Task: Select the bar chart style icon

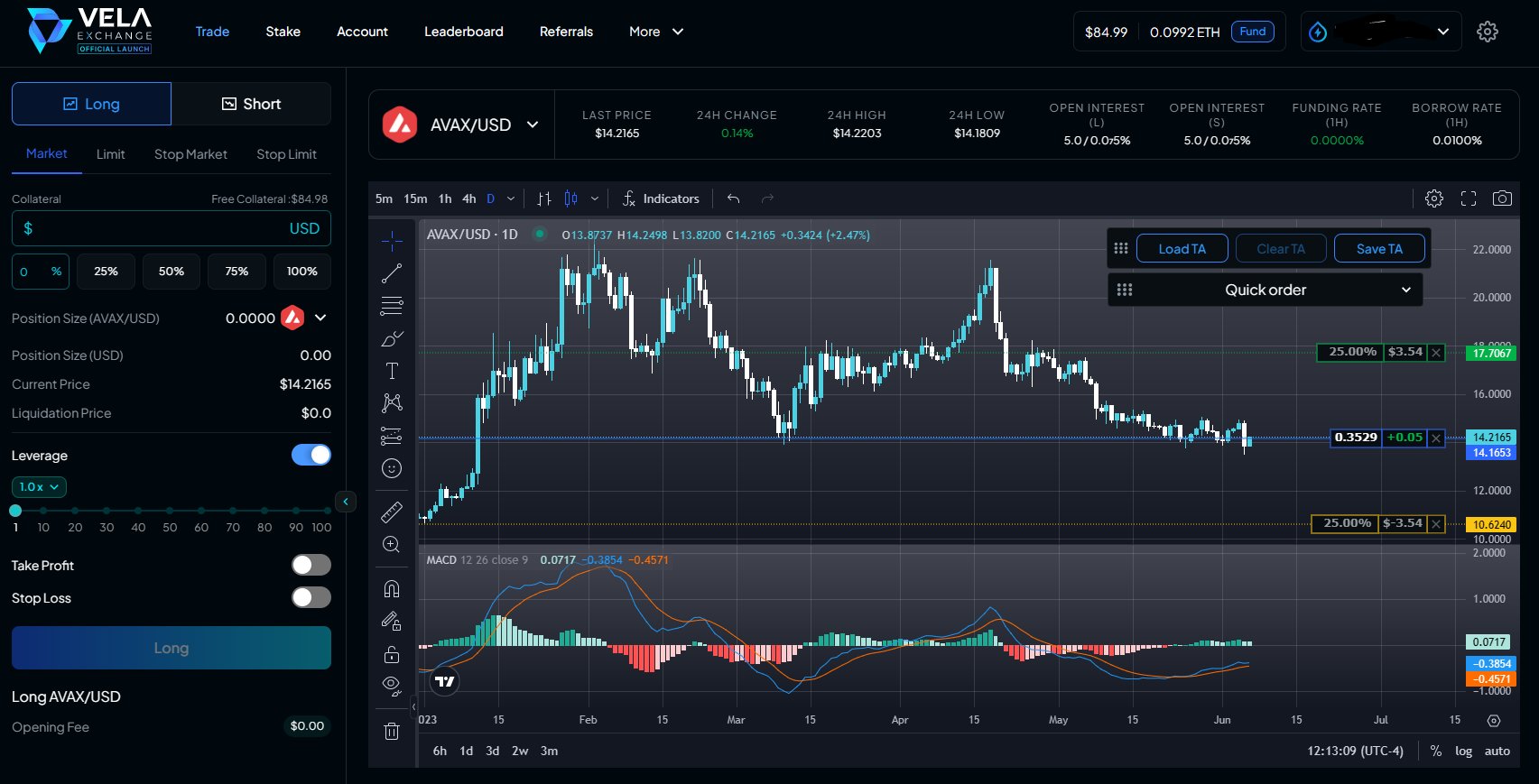Action: (x=544, y=198)
